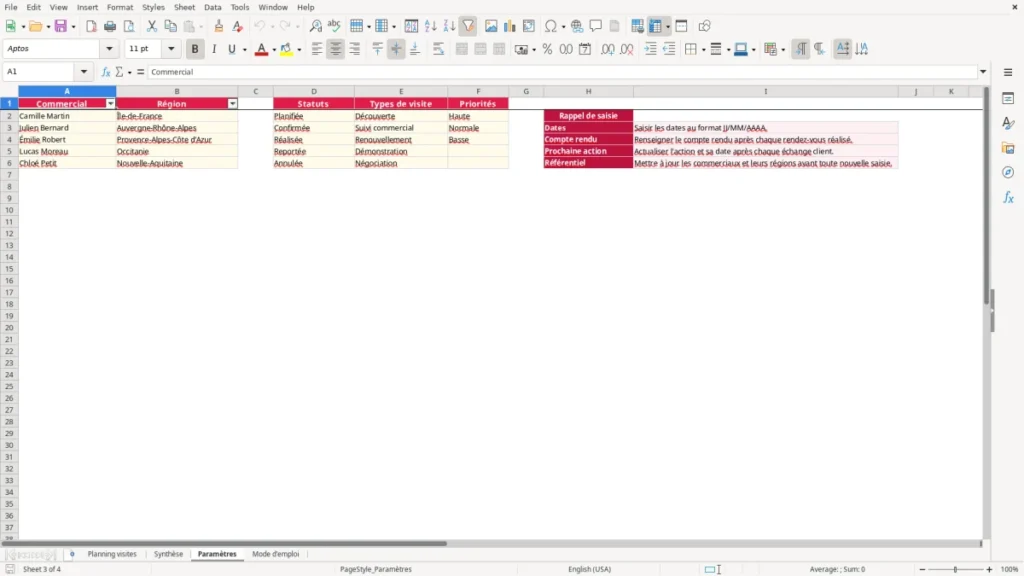The height and width of the screenshot is (576, 1024).
Task: Open the Tools menu
Action: point(240,7)
